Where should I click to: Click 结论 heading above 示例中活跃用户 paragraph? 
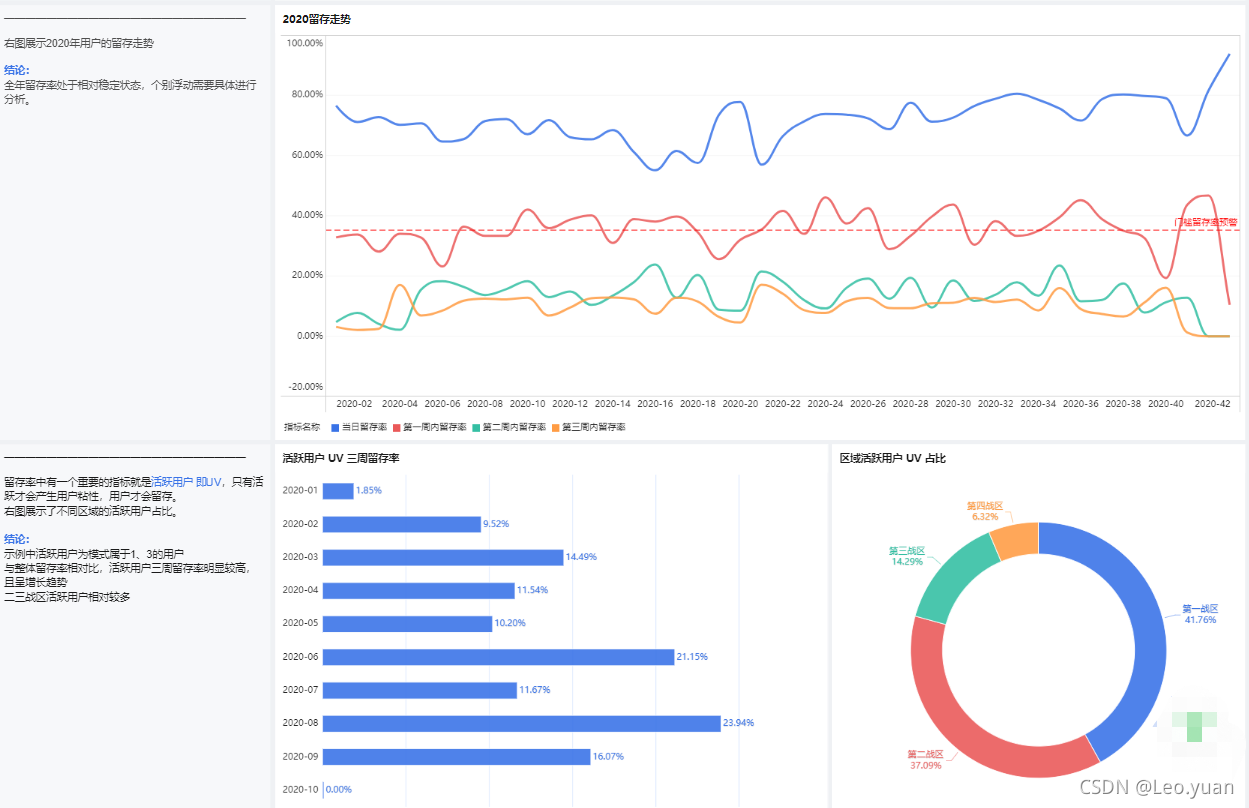(17, 539)
